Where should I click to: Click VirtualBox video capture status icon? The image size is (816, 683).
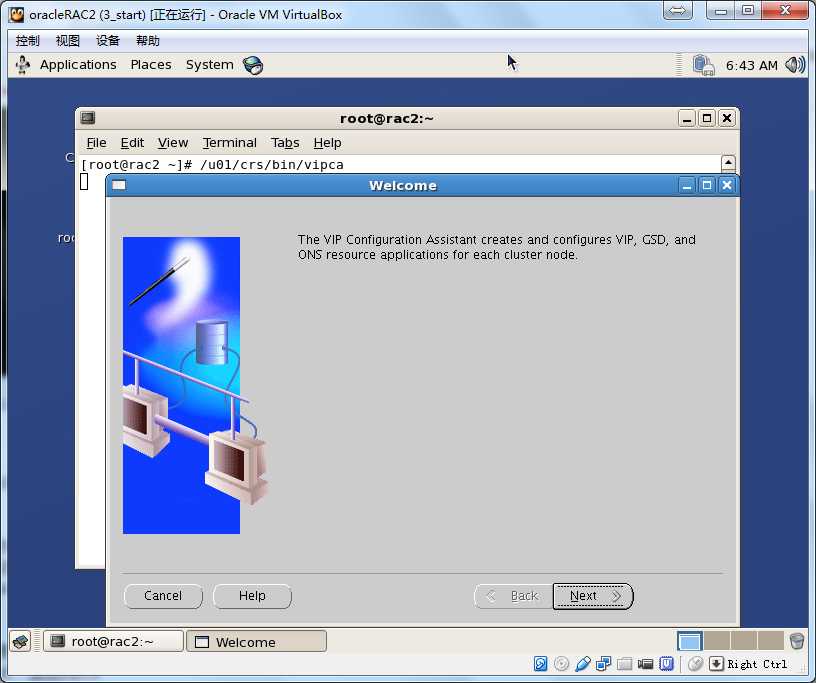645,664
